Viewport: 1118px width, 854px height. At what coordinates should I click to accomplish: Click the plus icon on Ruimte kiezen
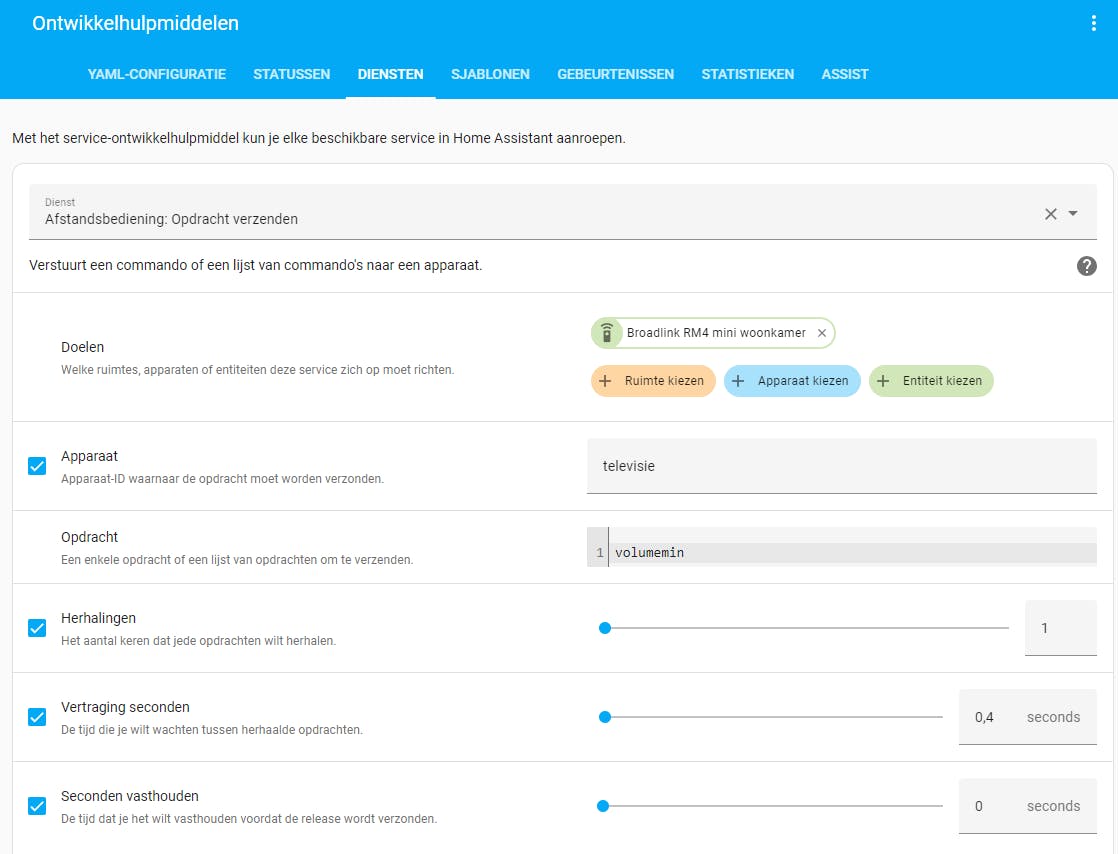(x=605, y=381)
